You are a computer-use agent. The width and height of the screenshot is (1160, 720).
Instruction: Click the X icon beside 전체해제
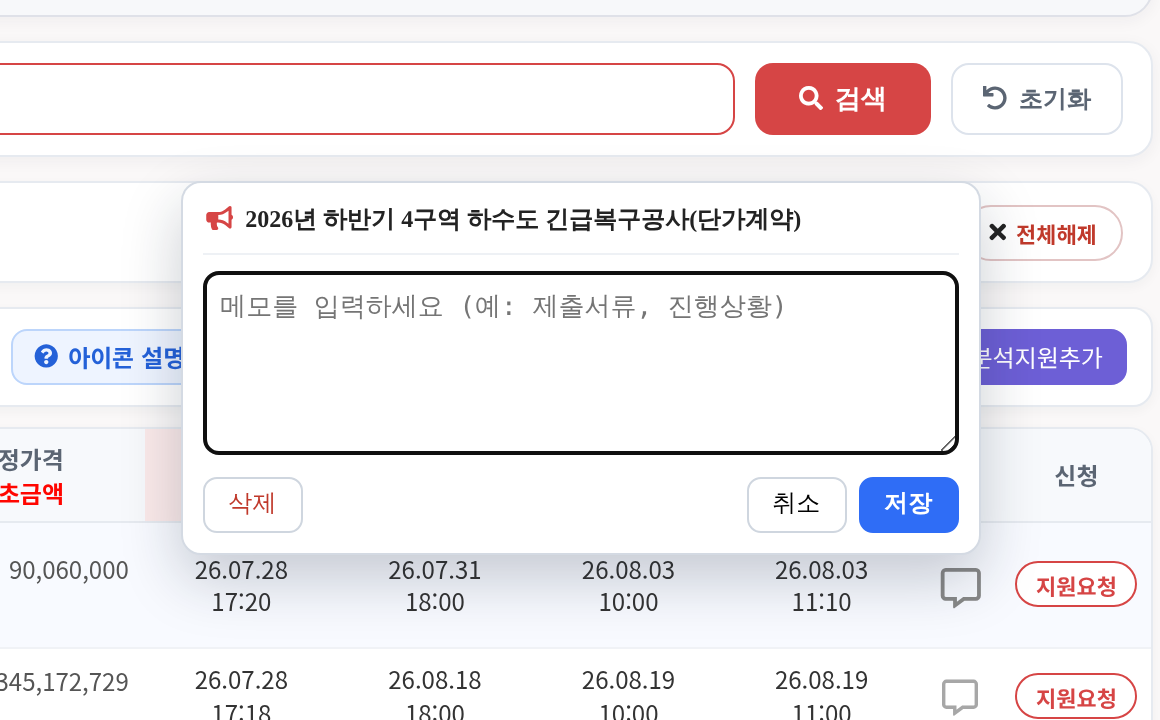(997, 233)
